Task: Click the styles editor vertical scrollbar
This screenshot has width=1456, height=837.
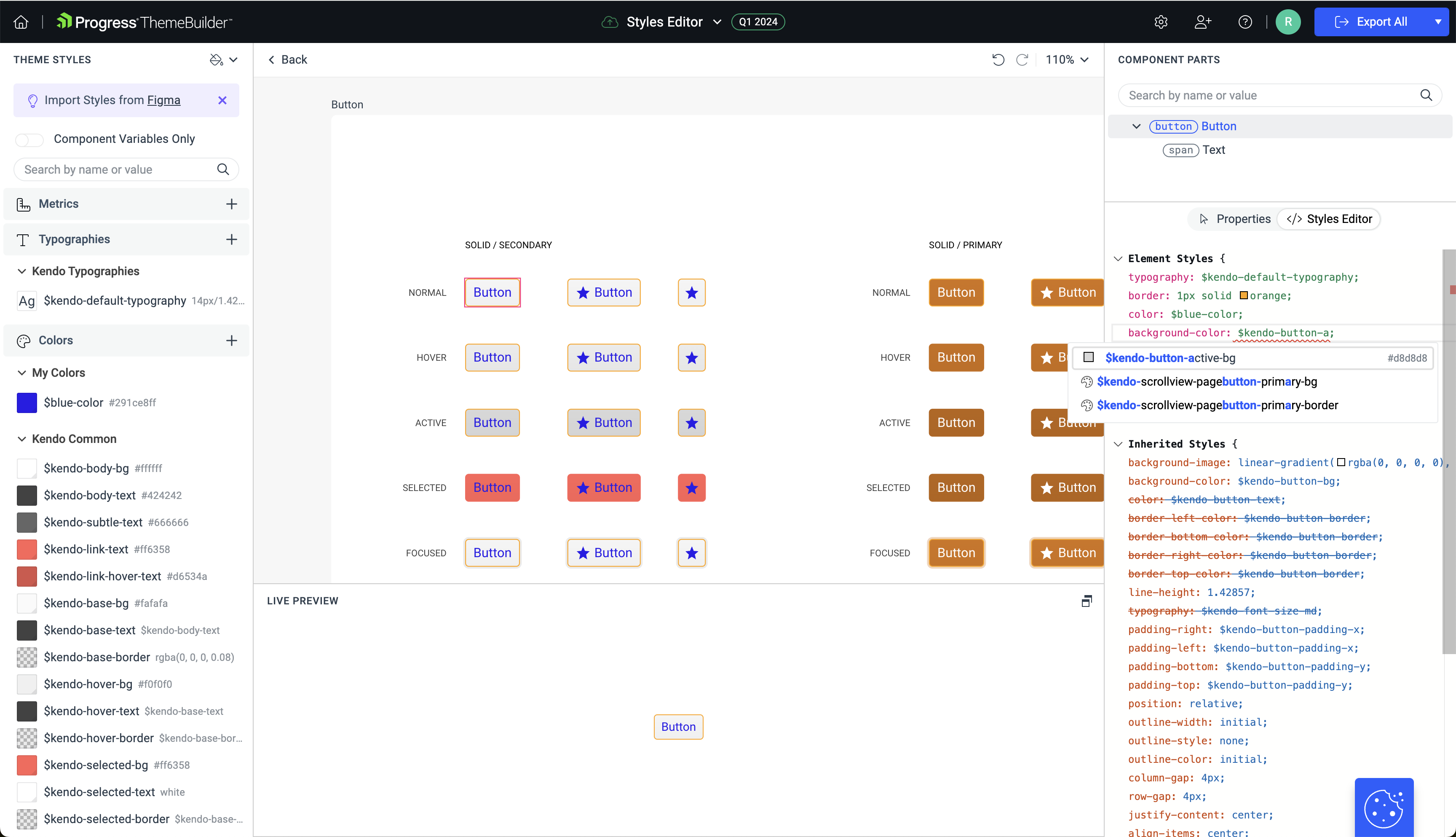Action: [x=1448, y=451]
